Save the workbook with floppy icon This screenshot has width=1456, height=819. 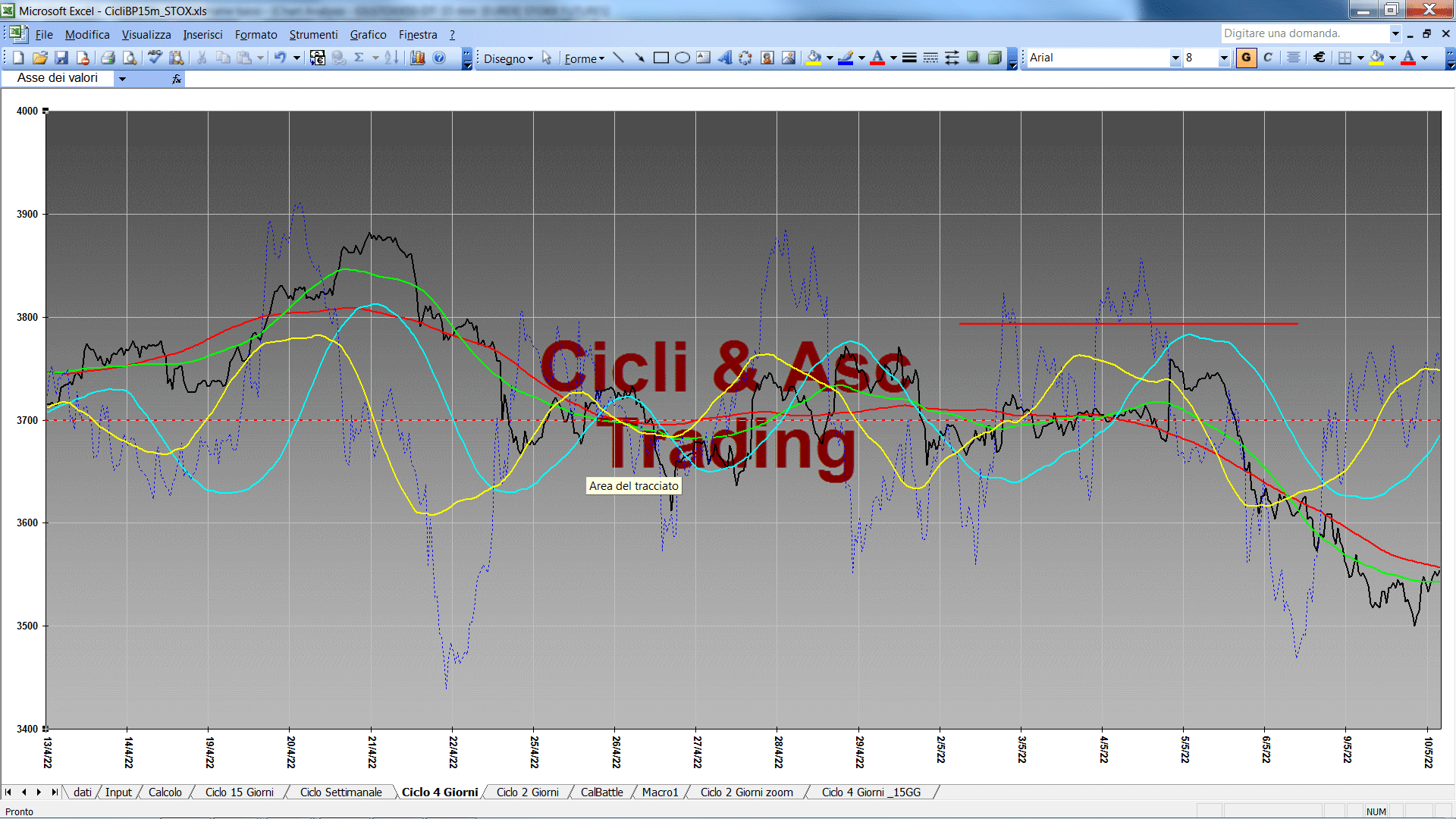61,58
